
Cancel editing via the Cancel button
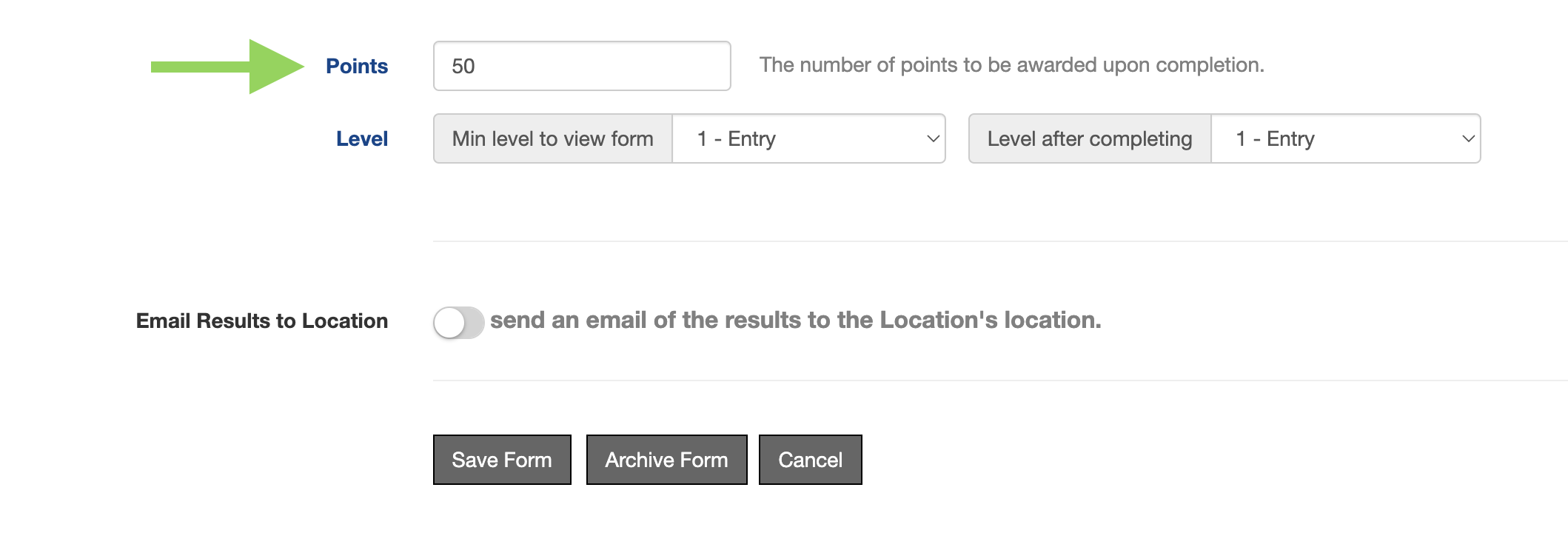(x=811, y=460)
